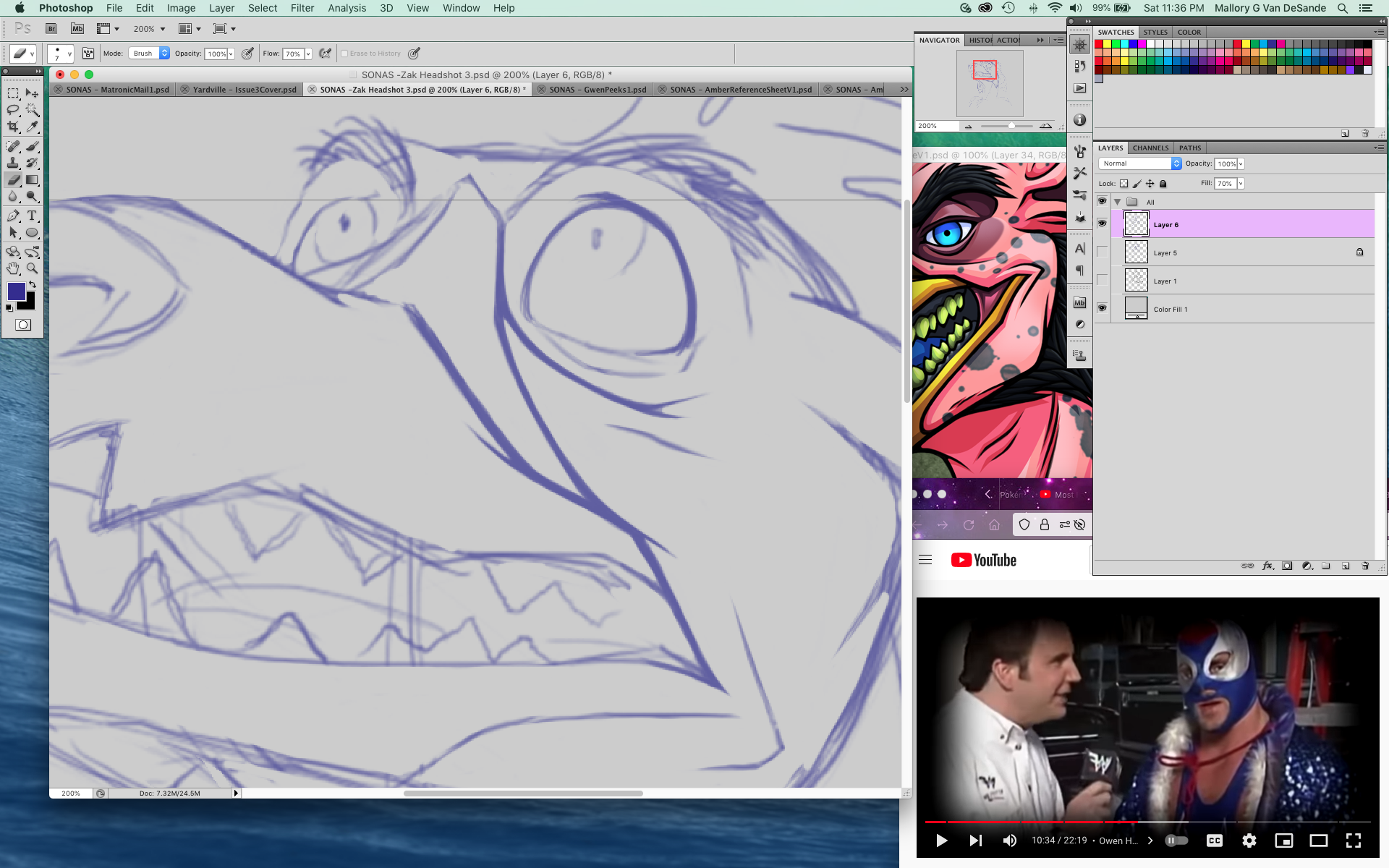Click the foreground color swatch
This screenshot has height=868, width=1389.
(16, 292)
